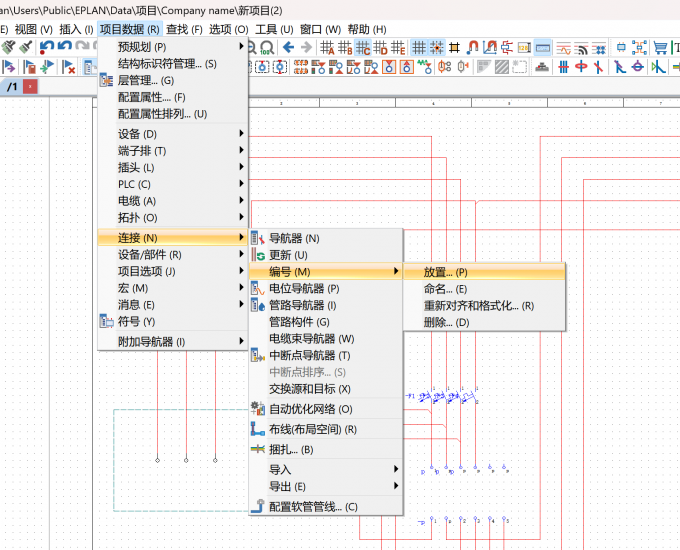
Task: Expand the 端子排 (T) submenu
Action: pos(173,151)
